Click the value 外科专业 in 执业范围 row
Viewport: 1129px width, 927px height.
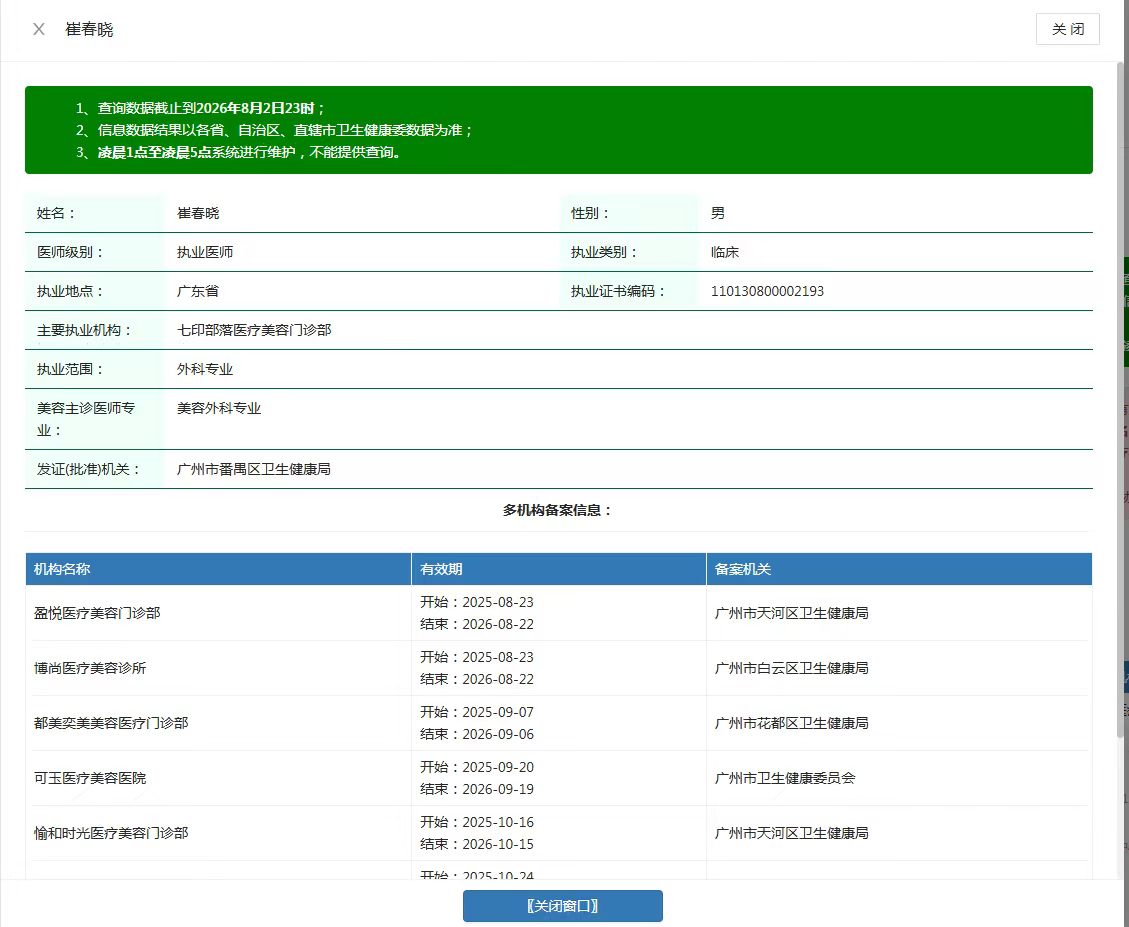205,369
